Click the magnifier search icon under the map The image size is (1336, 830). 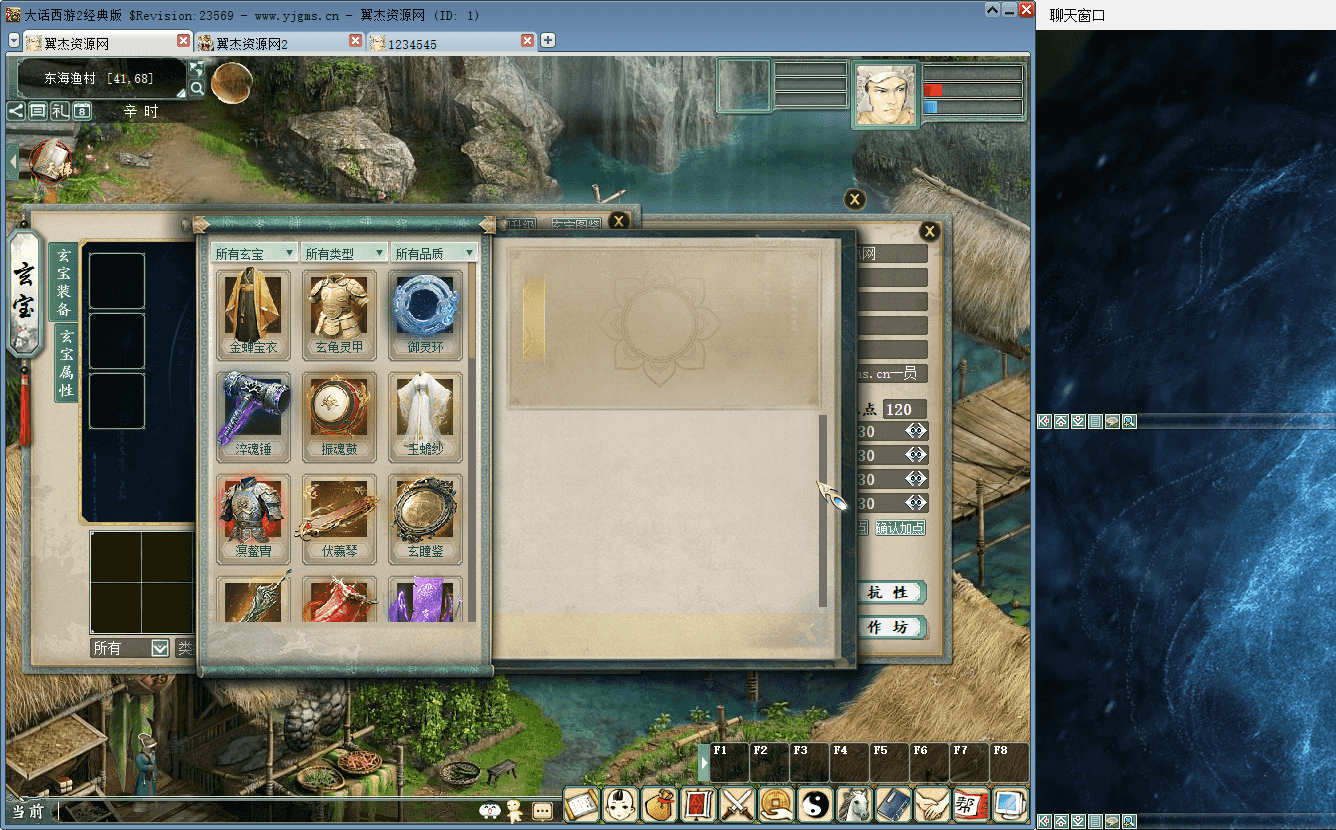point(197,88)
